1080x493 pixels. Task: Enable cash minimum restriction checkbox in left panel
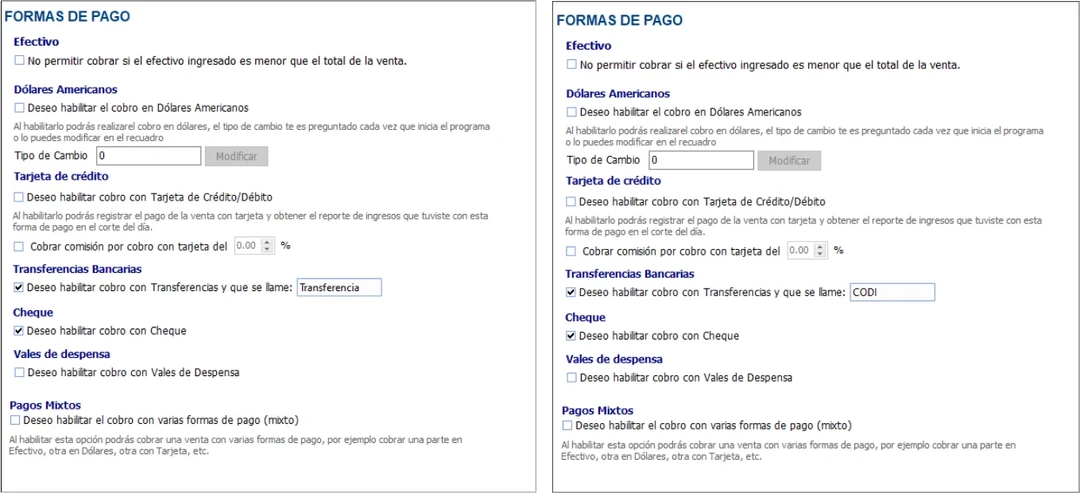tap(20, 61)
